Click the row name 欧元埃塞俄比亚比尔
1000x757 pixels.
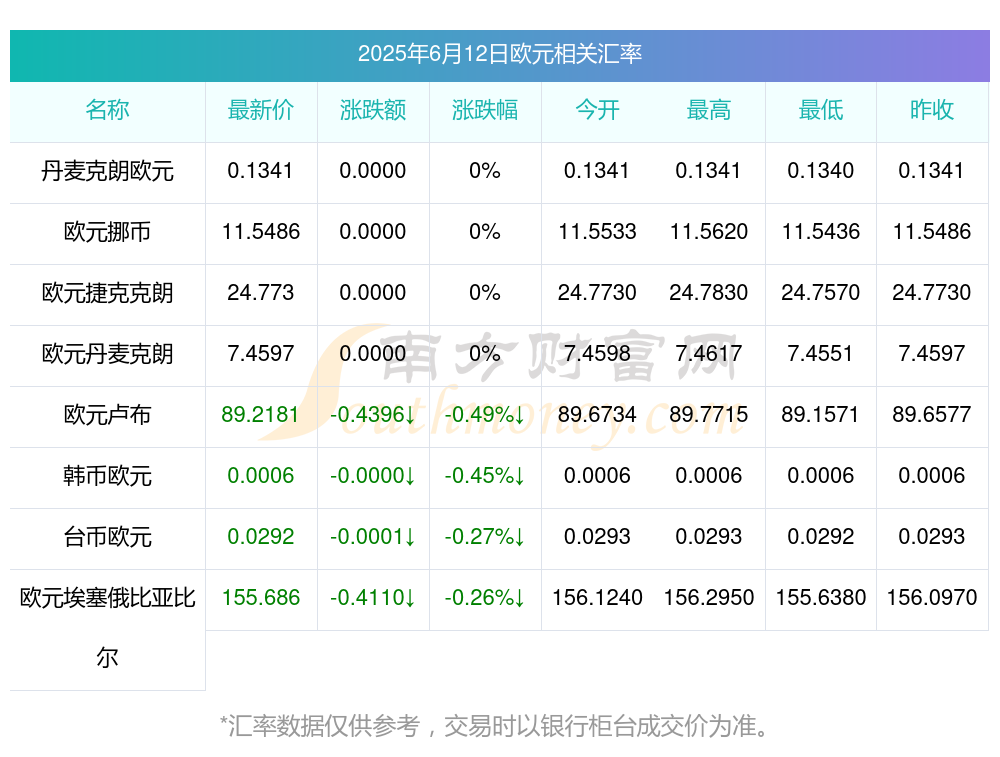[107, 628]
